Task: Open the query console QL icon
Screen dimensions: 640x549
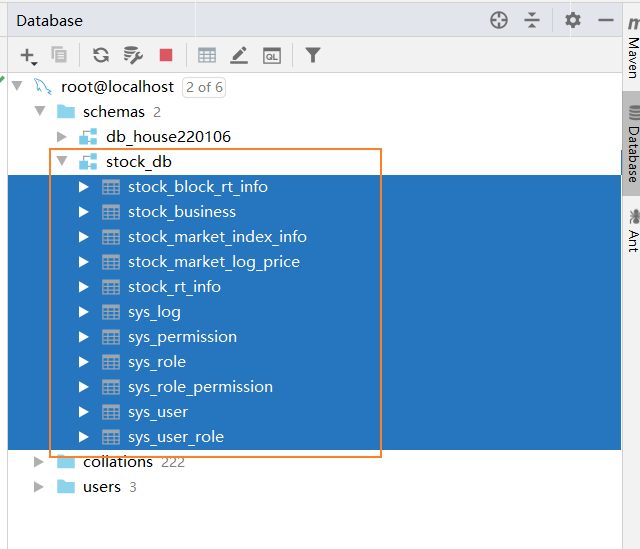Action: click(x=272, y=56)
